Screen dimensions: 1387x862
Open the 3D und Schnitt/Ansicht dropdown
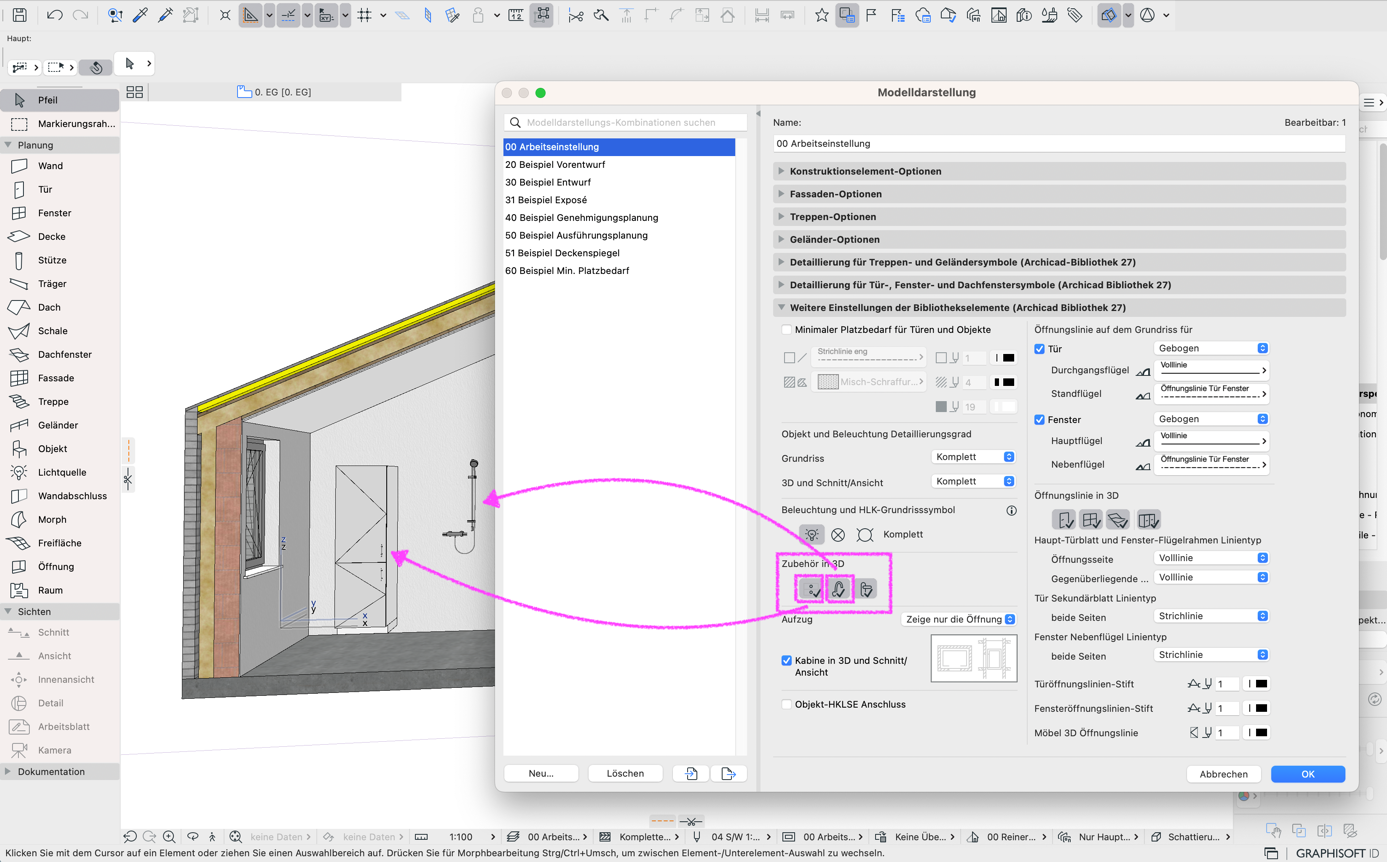pos(973,481)
